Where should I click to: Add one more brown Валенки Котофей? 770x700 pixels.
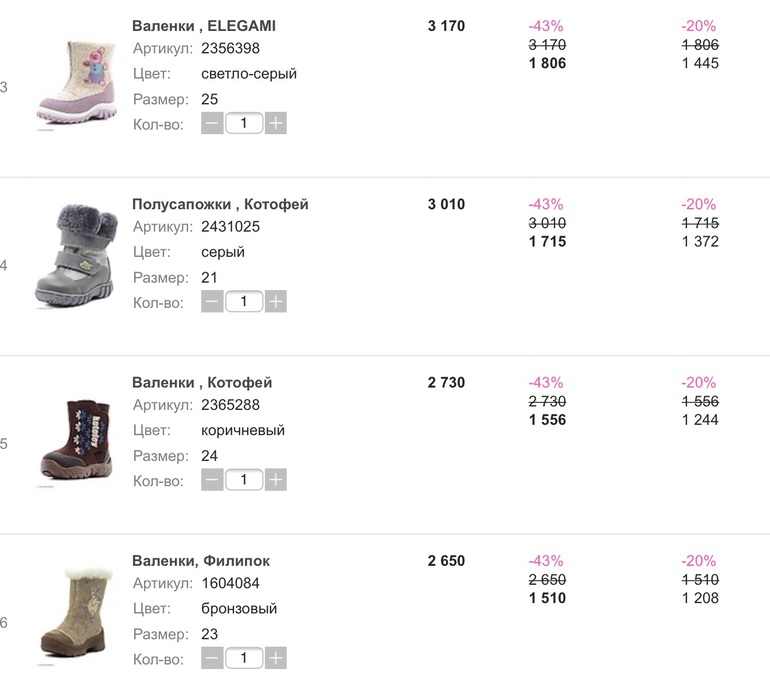pos(276,480)
